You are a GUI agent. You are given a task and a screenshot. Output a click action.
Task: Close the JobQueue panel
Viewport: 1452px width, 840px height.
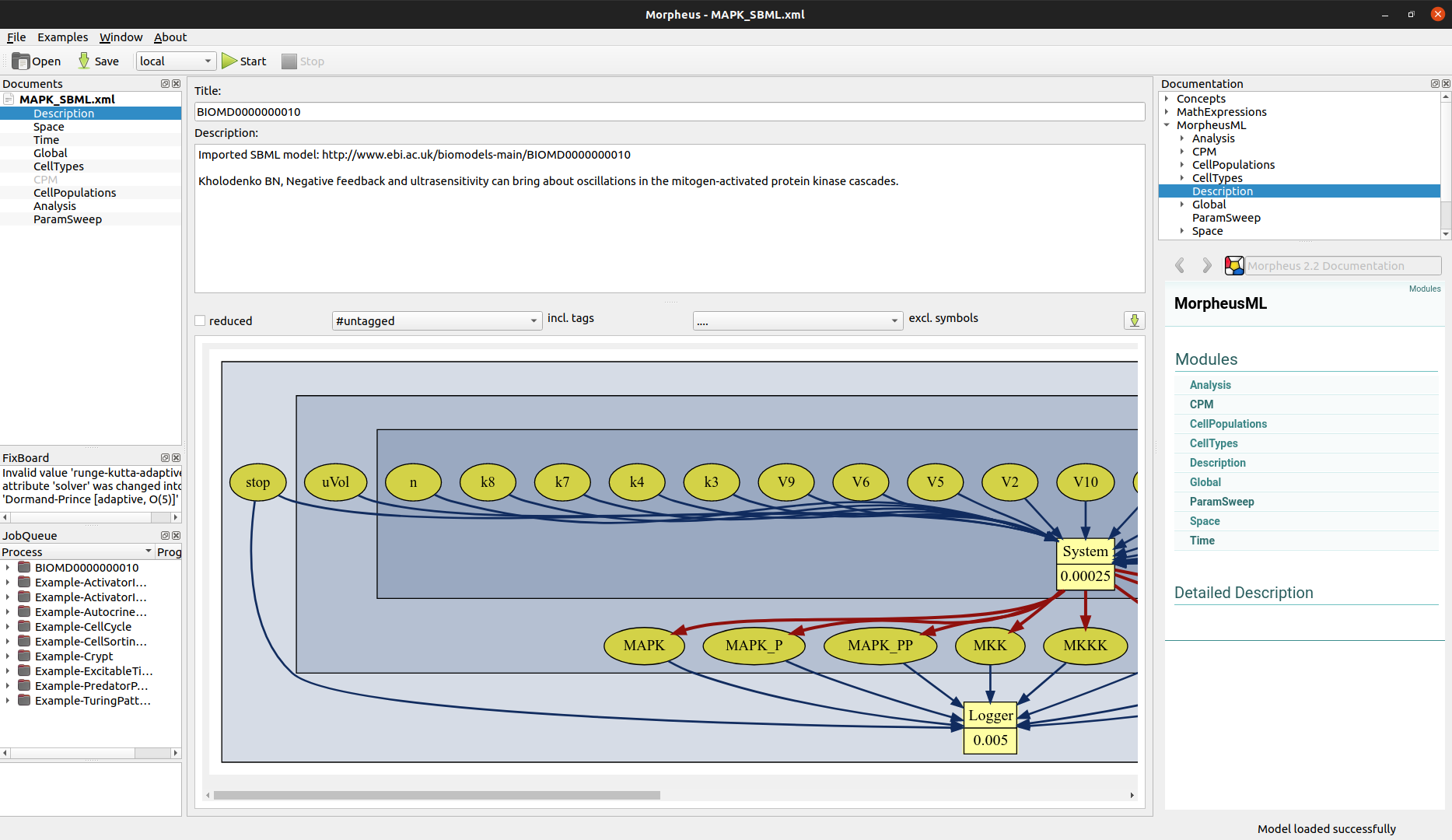(176, 536)
